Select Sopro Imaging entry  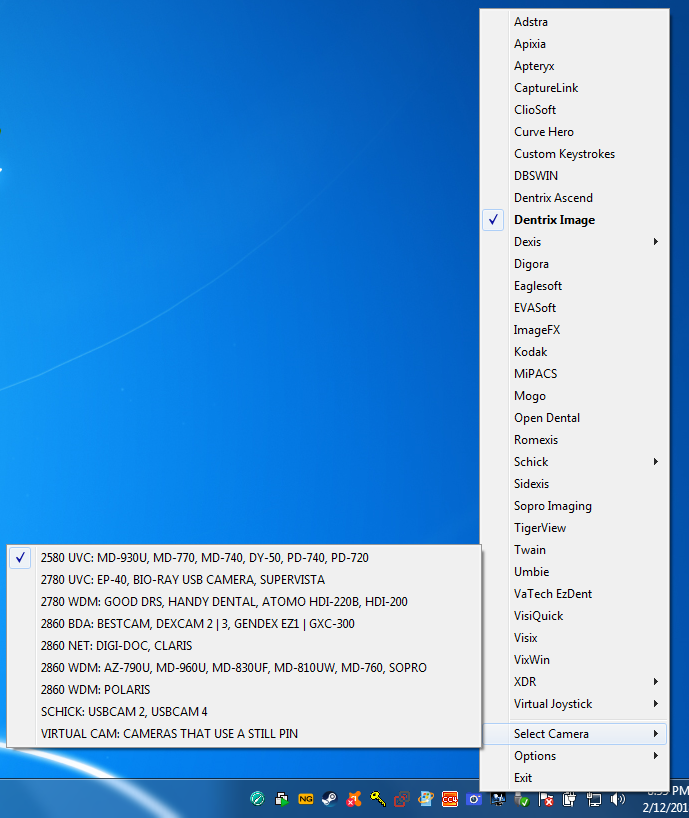574,506
